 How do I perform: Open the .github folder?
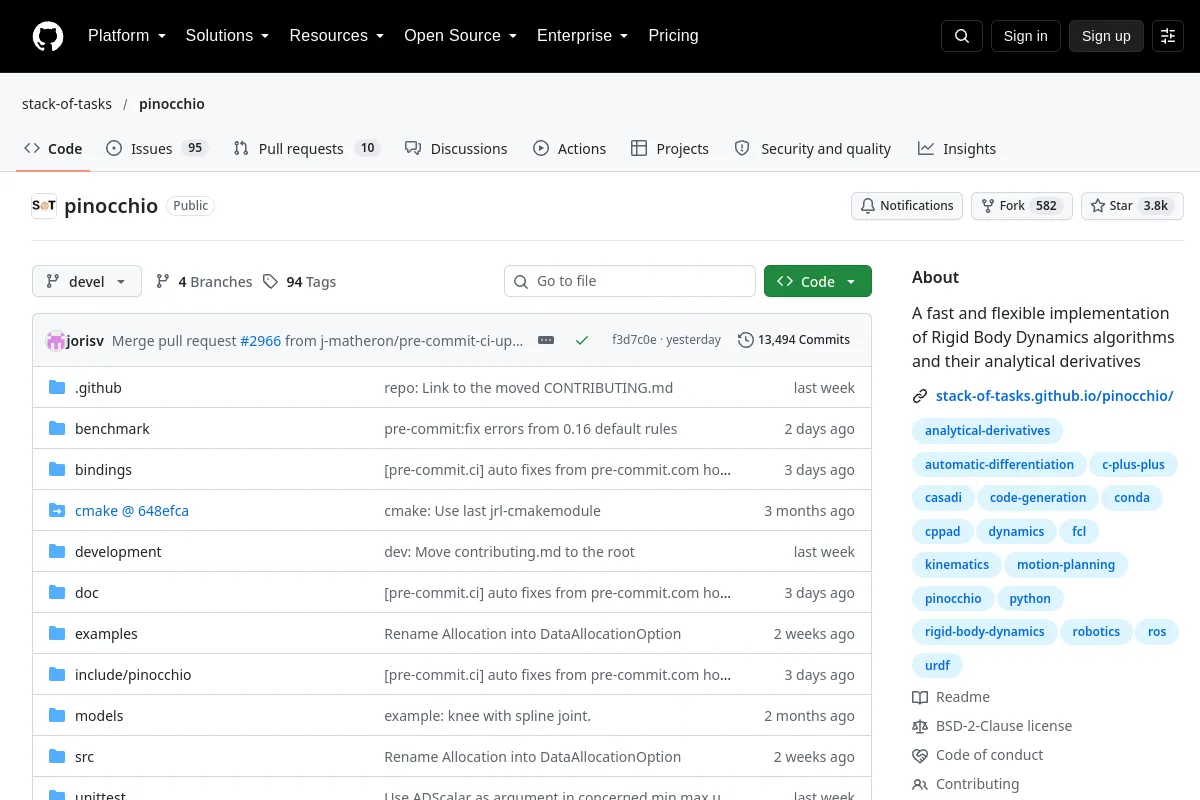pyautogui.click(x=98, y=388)
